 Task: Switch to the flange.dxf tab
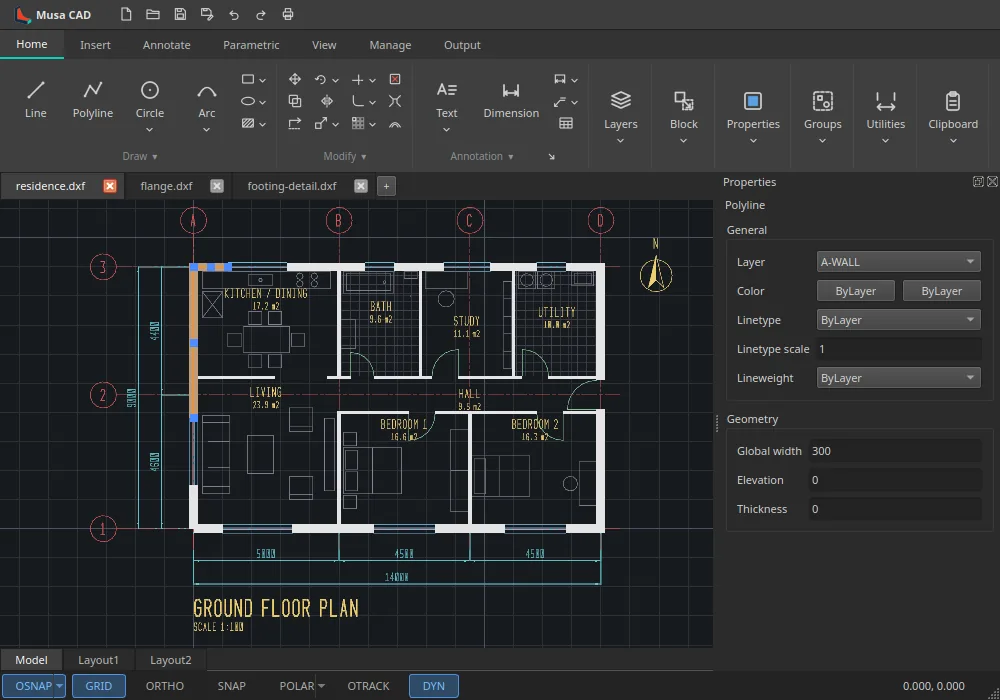point(166,186)
